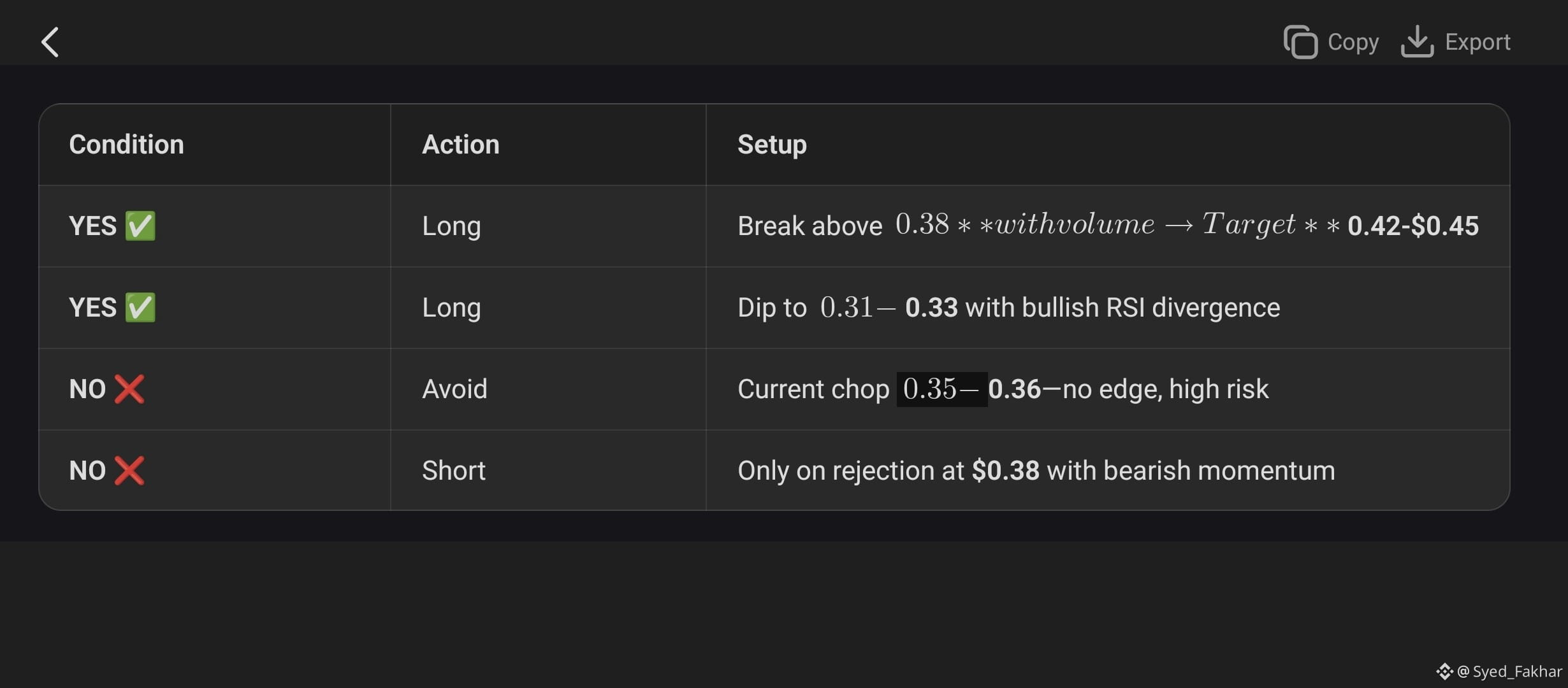This screenshot has width=1568, height=688.
Task: Open the @Syed_Fakhar watermark handle
Action: [1509, 671]
